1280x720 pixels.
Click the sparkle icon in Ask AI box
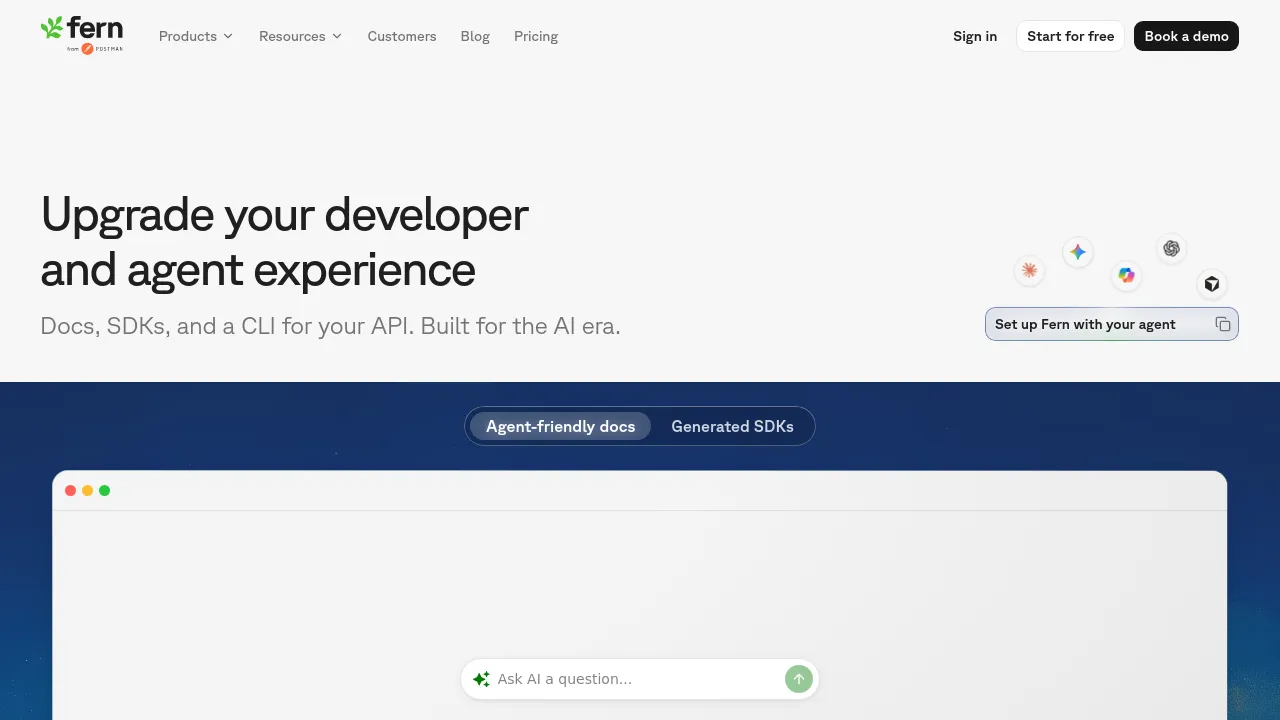[481, 679]
